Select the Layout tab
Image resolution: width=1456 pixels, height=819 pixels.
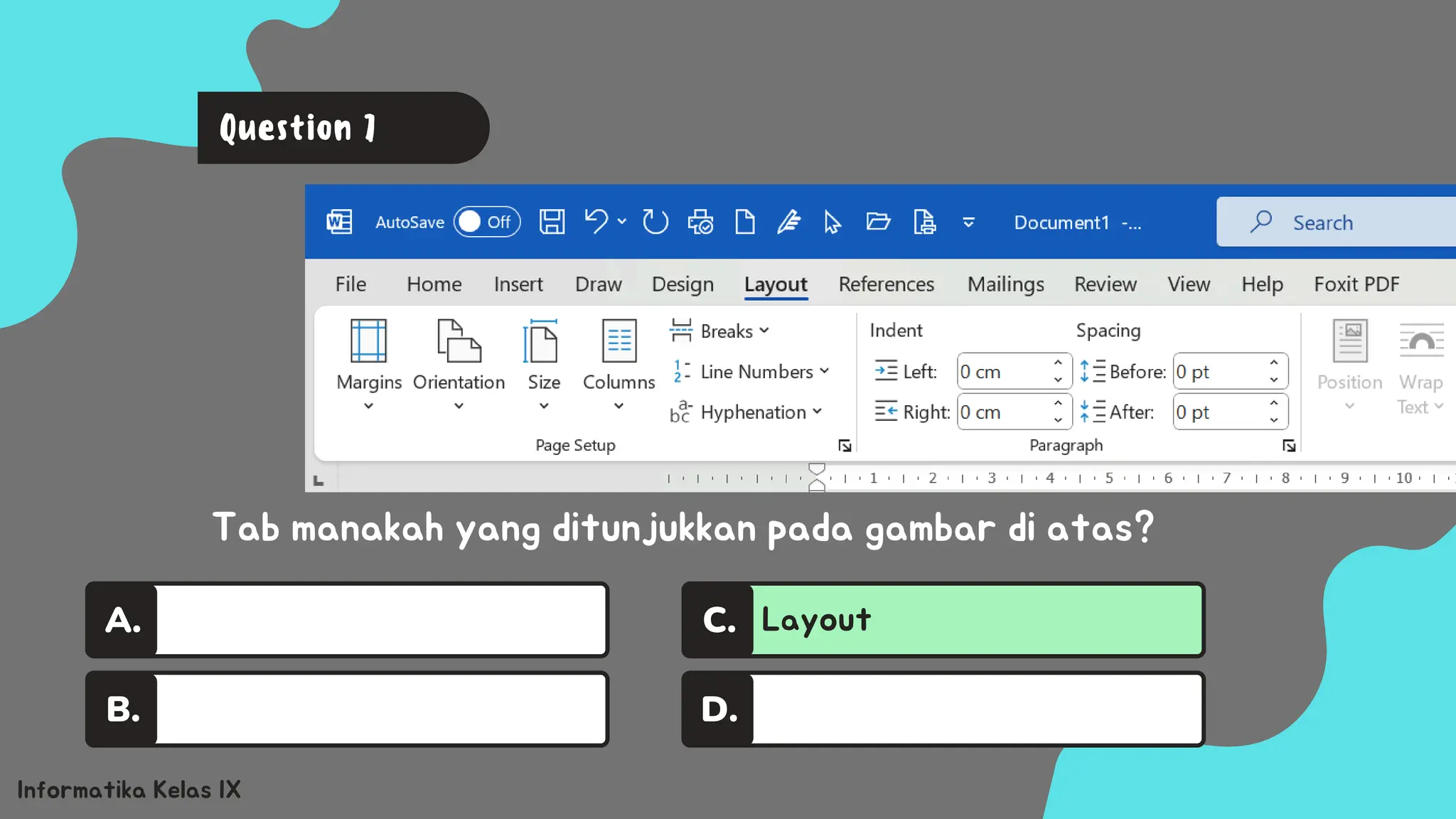(x=776, y=284)
